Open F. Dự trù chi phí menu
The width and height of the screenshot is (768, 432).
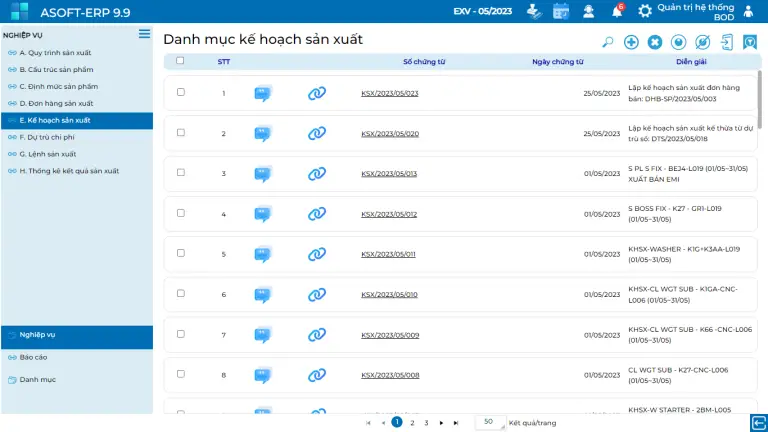click(47, 137)
